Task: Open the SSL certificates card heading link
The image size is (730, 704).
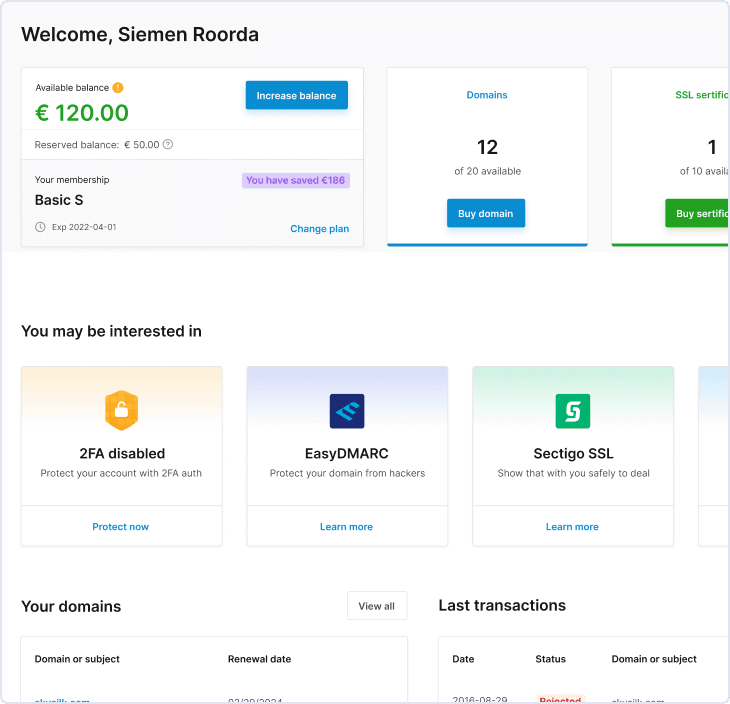Action: pos(701,95)
